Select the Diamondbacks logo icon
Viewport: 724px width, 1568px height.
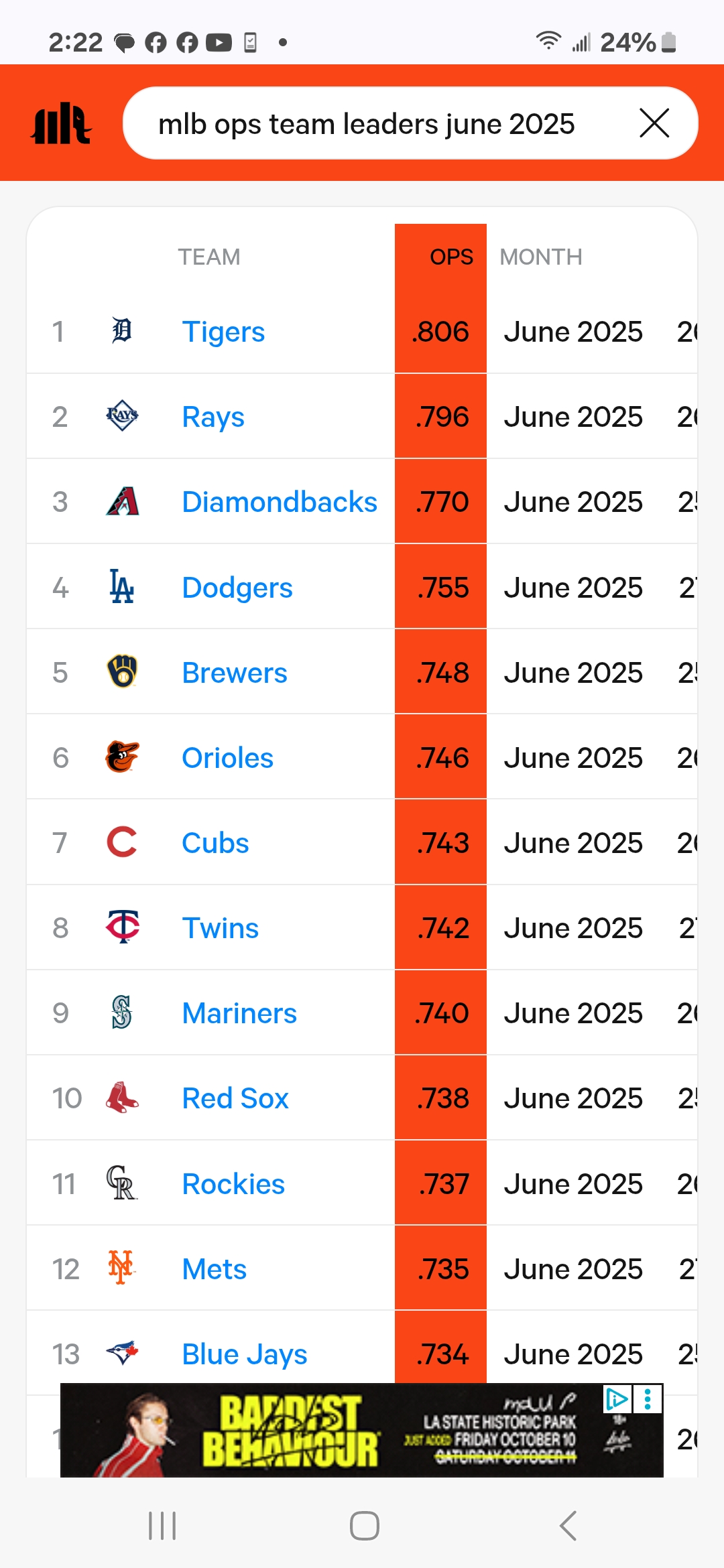click(x=122, y=501)
